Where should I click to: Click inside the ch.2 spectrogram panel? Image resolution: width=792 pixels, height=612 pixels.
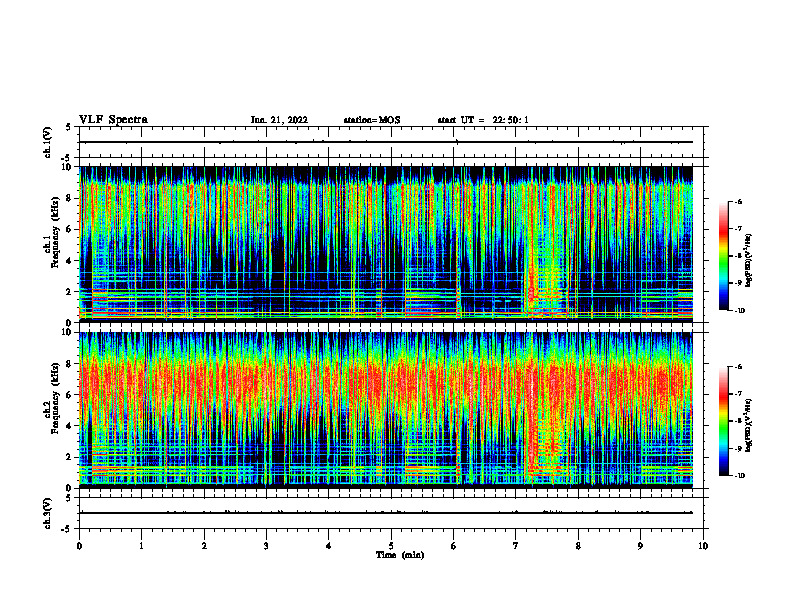click(x=386, y=410)
